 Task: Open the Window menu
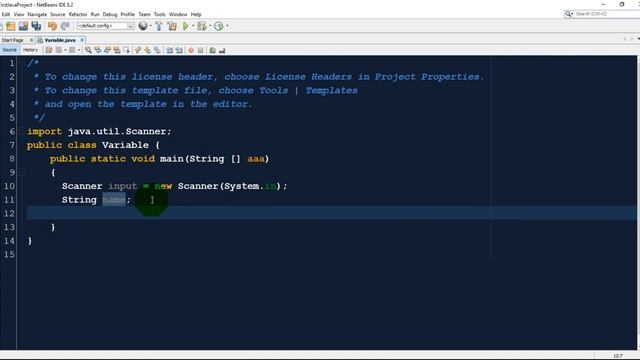(178, 14)
